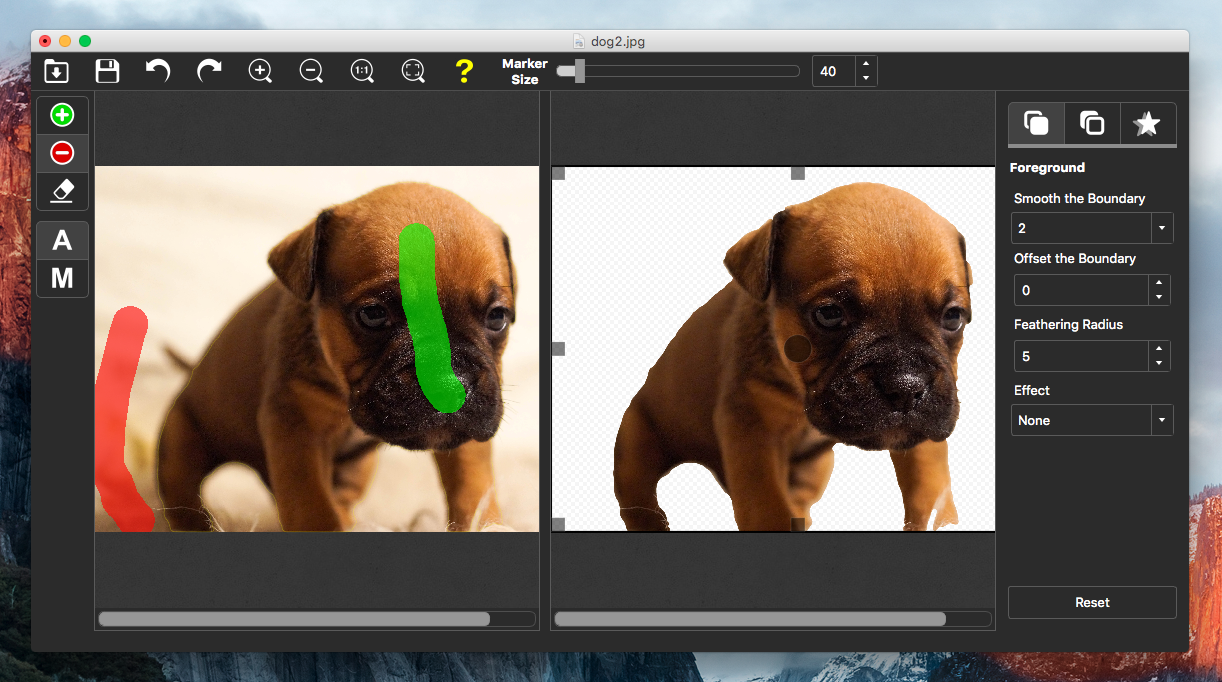
Task: Click the Marker Size value field 40
Action: pos(834,71)
